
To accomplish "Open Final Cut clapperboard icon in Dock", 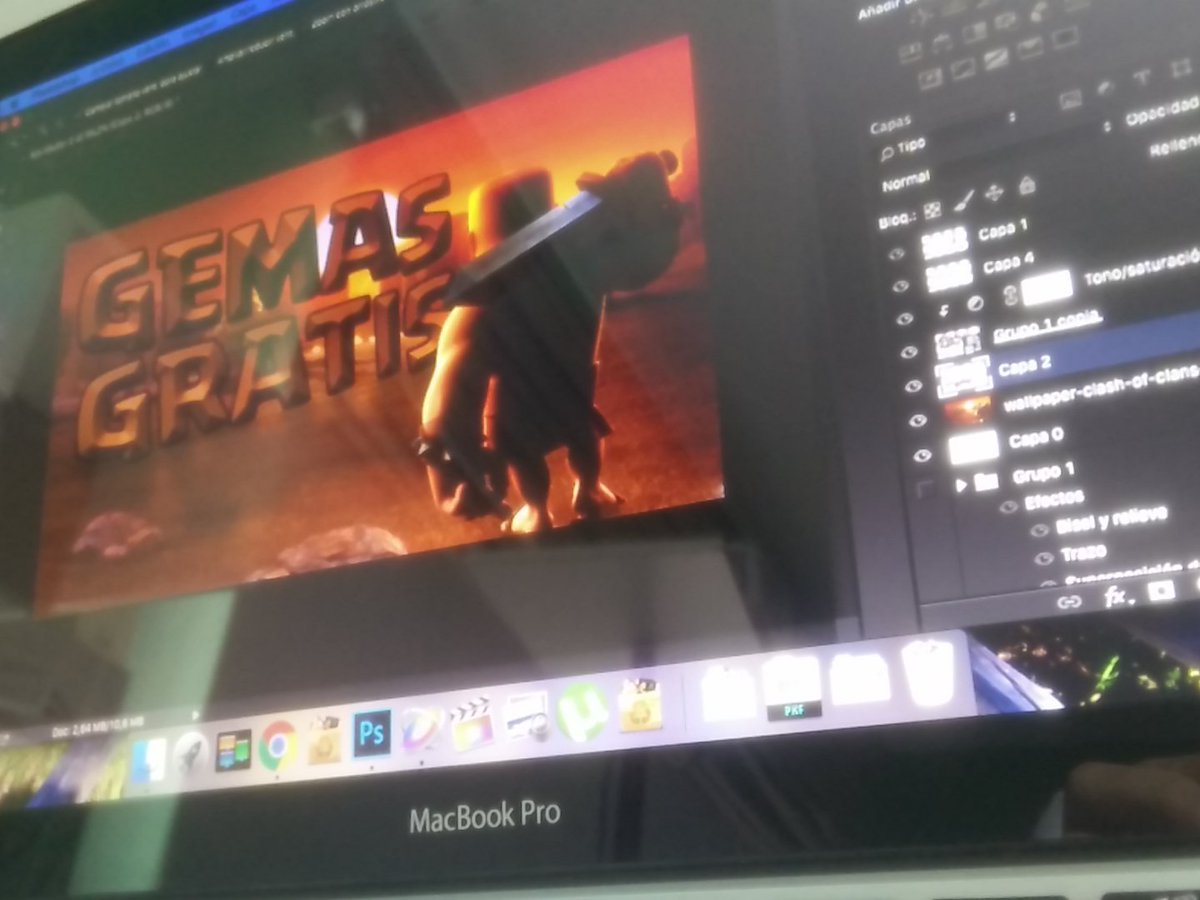I will (x=472, y=724).
